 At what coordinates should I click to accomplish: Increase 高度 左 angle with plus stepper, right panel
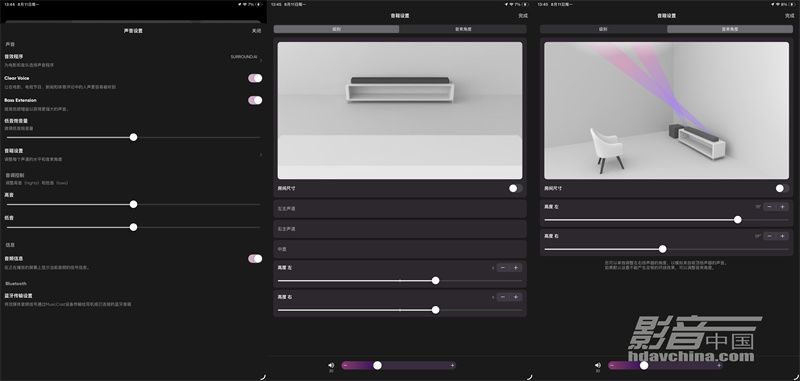(782, 207)
